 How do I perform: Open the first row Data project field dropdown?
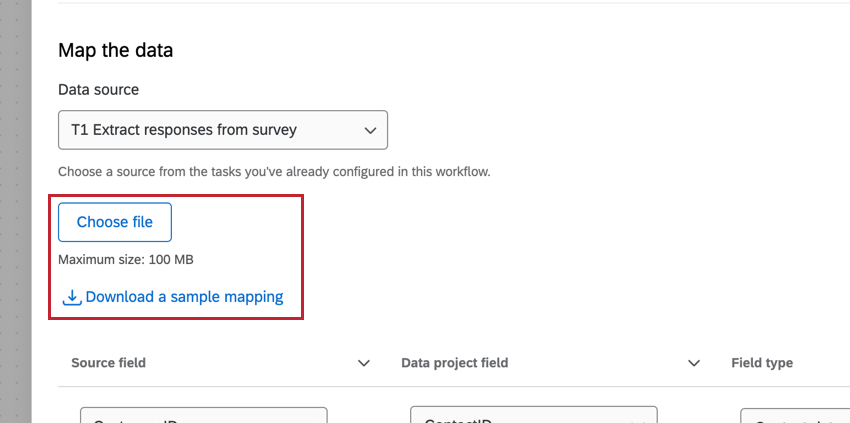(x=533, y=416)
